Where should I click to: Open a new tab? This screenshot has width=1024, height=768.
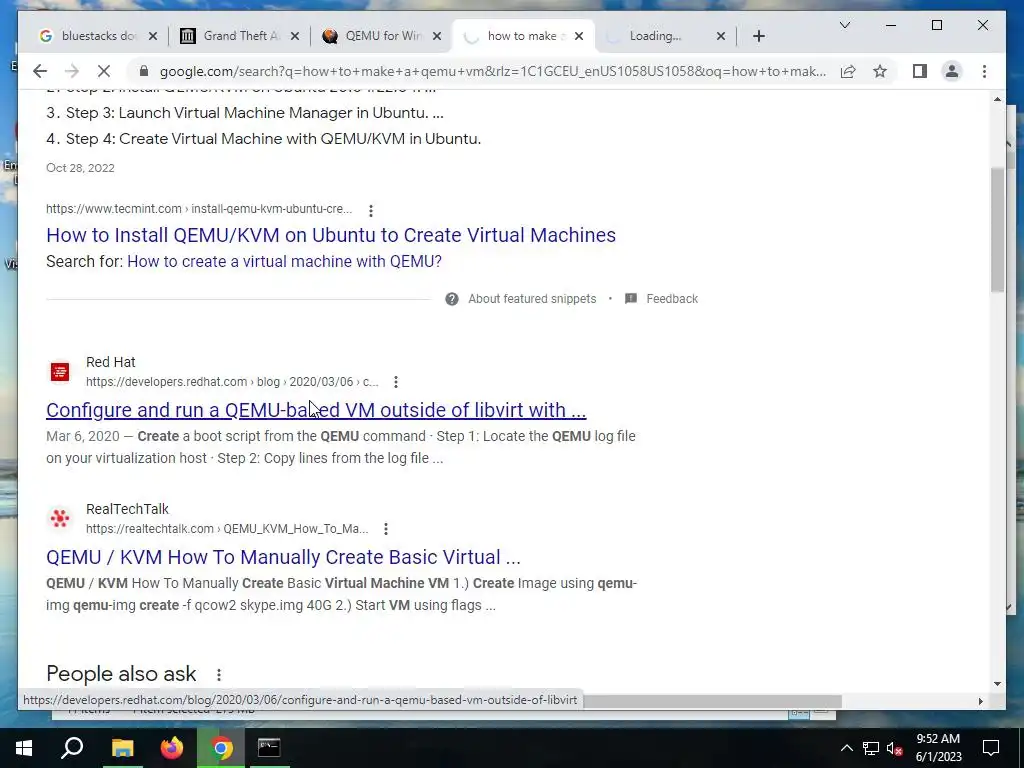pyautogui.click(x=758, y=36)
